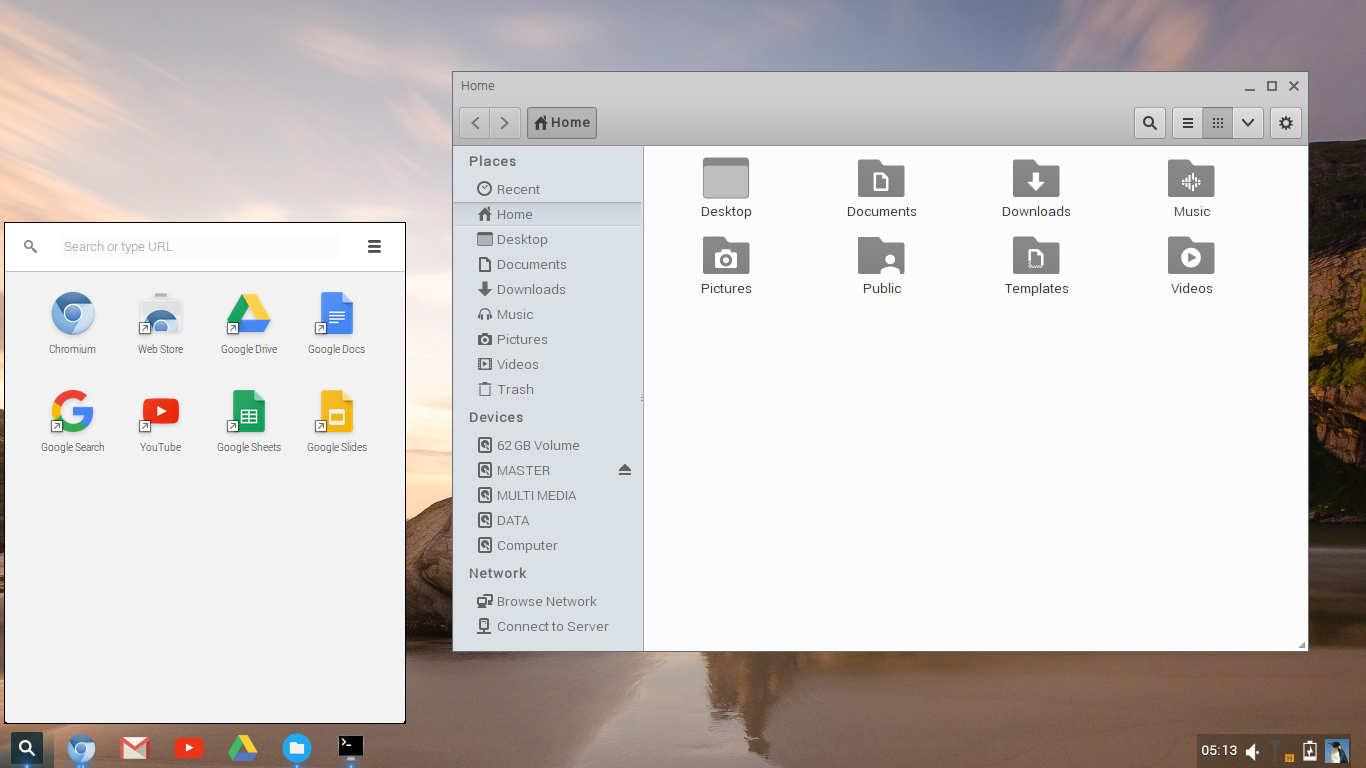This screenshot has width=1366, height=768.
Task: Open Google Search from the app launcher
Action: pos(73,421)
